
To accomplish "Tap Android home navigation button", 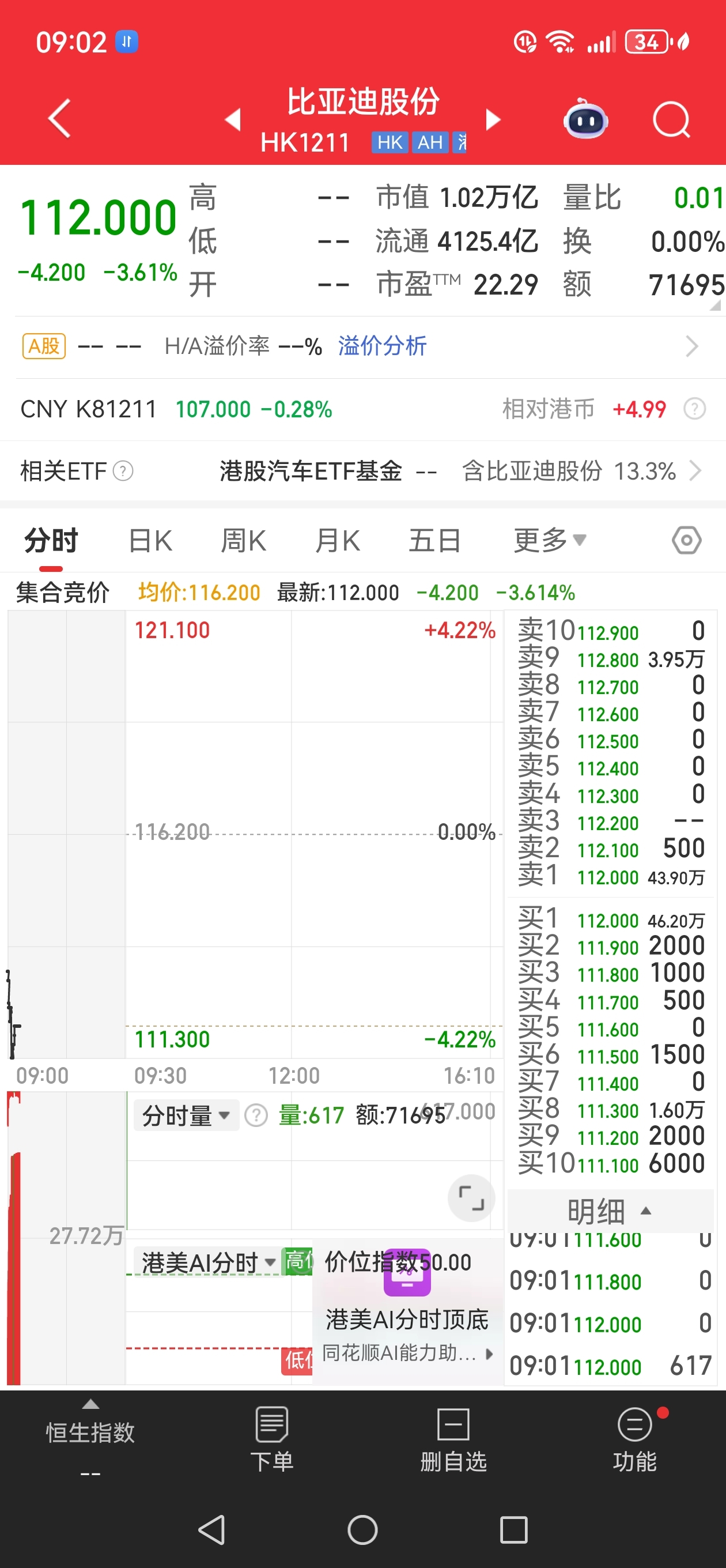I will 362,1529.
